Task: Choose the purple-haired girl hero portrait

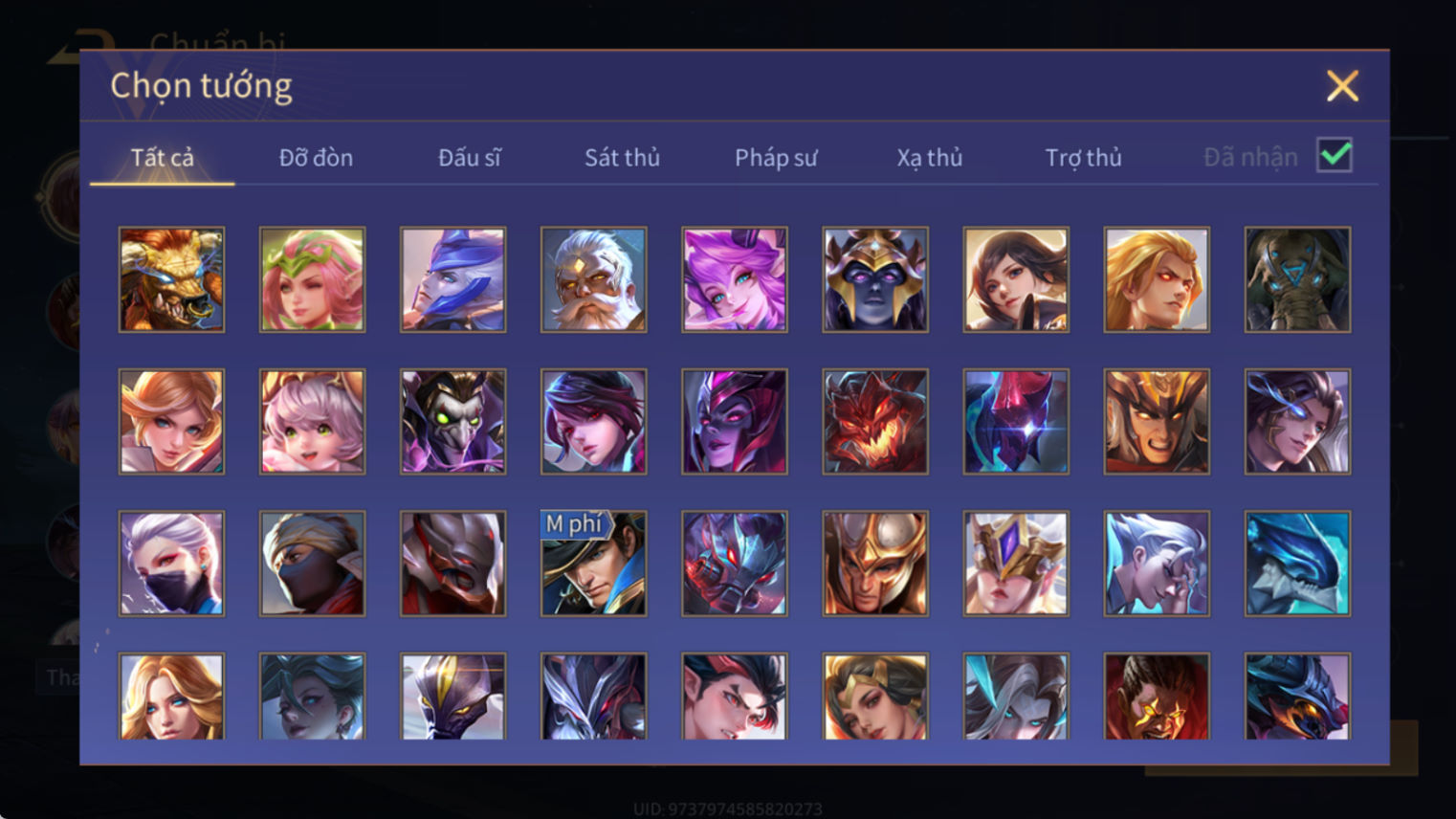Action: pos(734,279)
